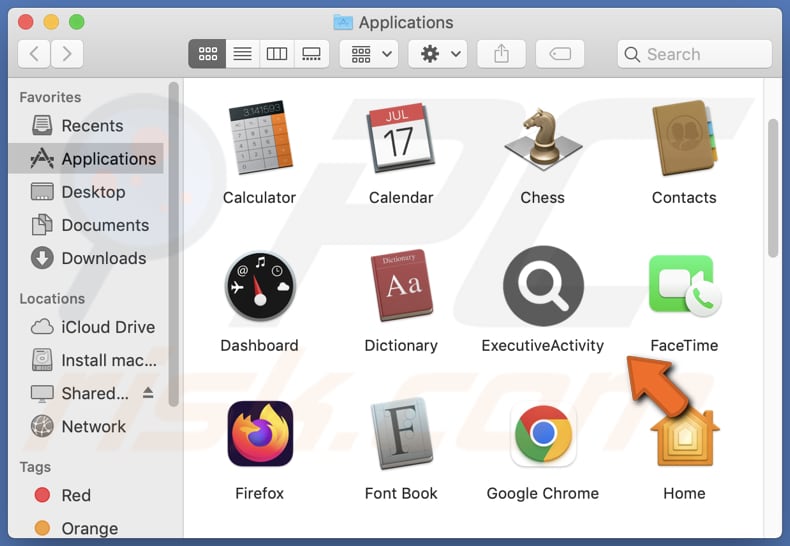Click into the Search field
Viewport: 790px width, 546px height.
click(694, 54)
